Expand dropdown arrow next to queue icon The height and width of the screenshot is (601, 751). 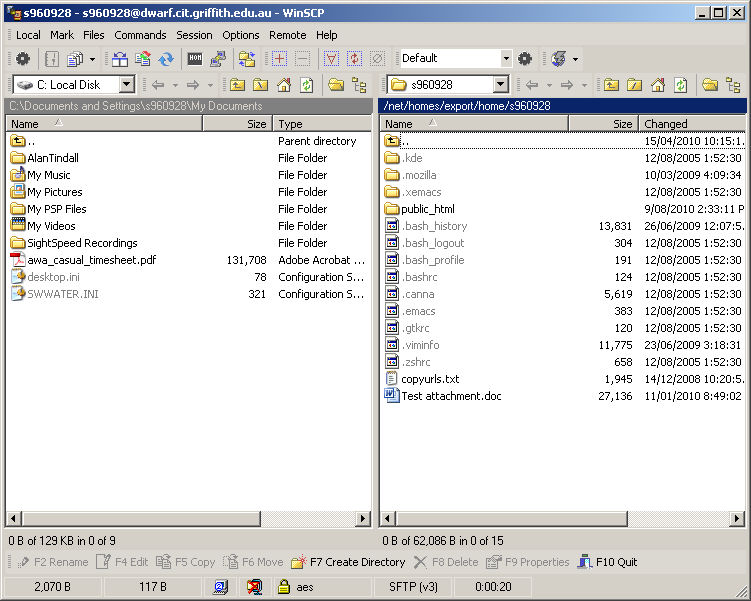pos(92,59)
